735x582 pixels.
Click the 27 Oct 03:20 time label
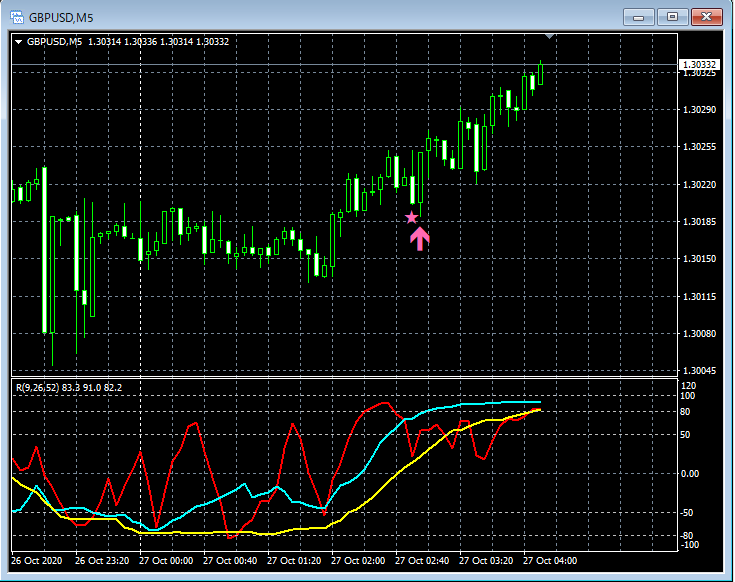pyautogui.click(x=486, y=561)
